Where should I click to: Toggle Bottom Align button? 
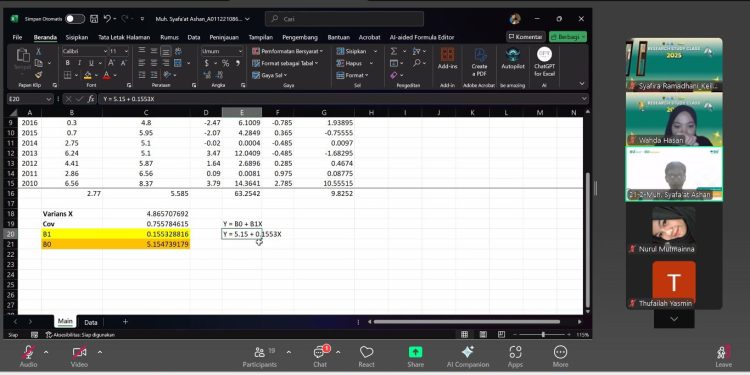coord(165,51)
